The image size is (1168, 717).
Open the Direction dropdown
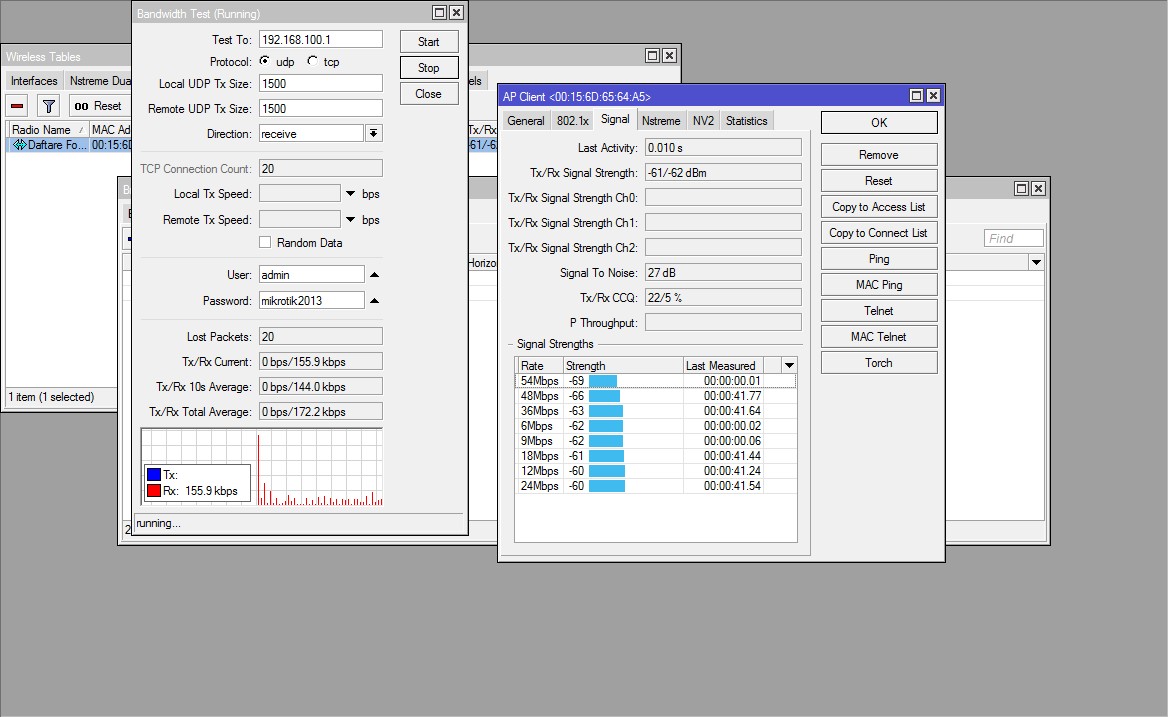(x=373, y=133)
